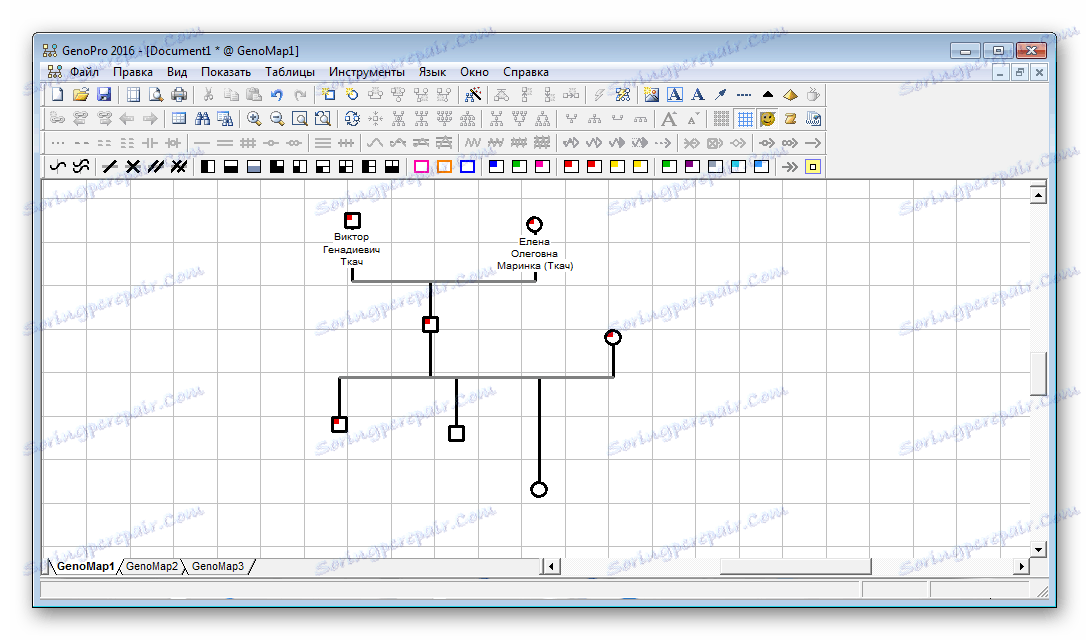1089x640 pixels.
Task: Open the Показать menu
Action: [x=226, y=72]
